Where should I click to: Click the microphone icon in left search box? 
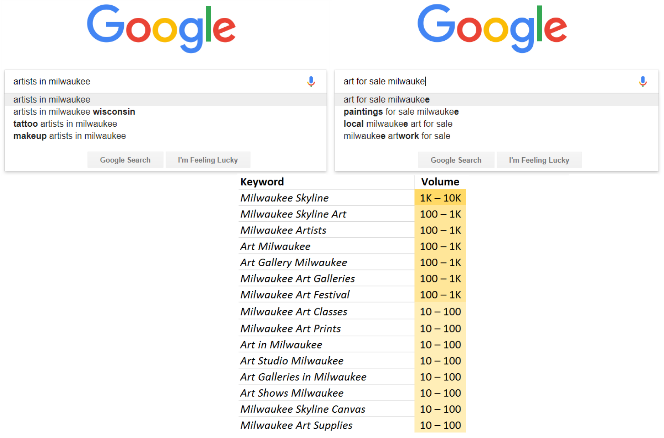tap(311, 81)
